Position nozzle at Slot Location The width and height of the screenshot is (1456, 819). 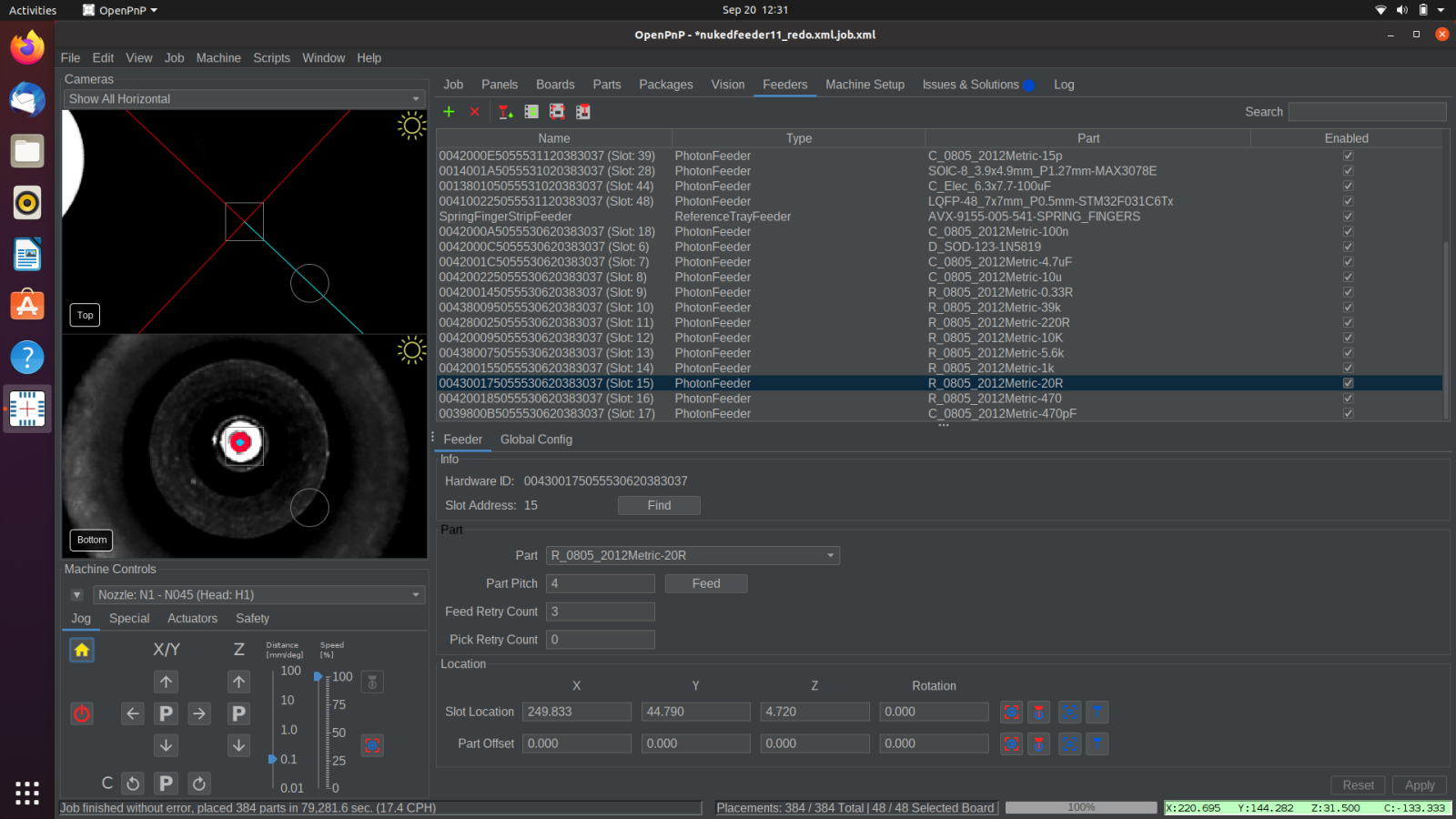click(x=1097, y=712)
